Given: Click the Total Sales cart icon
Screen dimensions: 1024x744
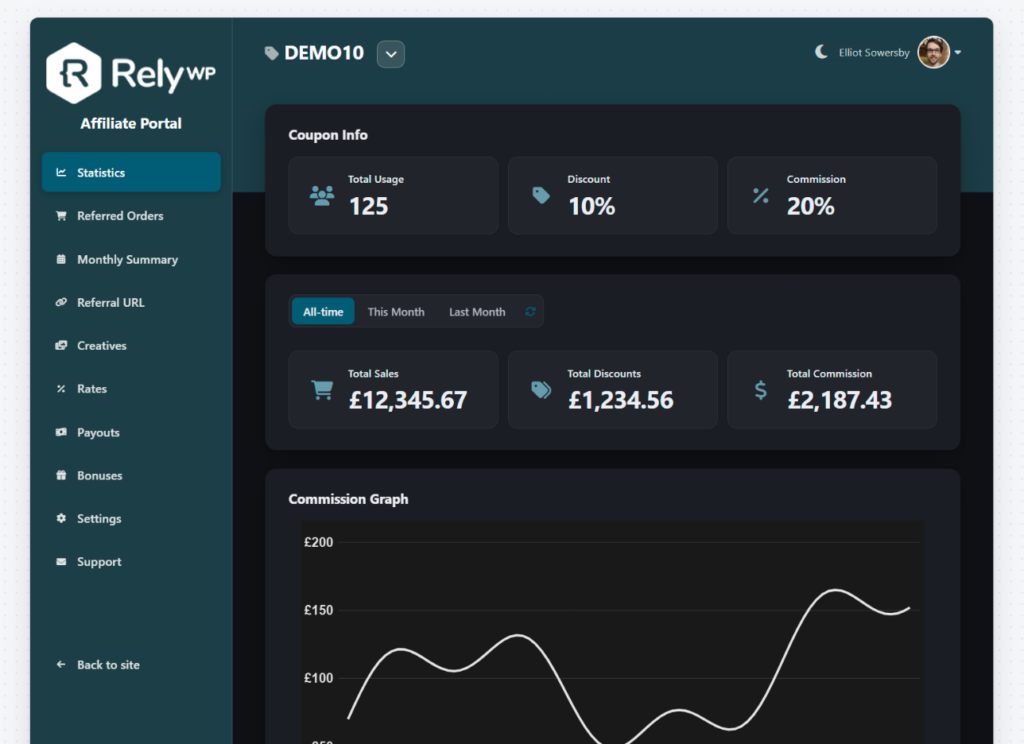Looking at the screenshot, I should tap(322, 390).
